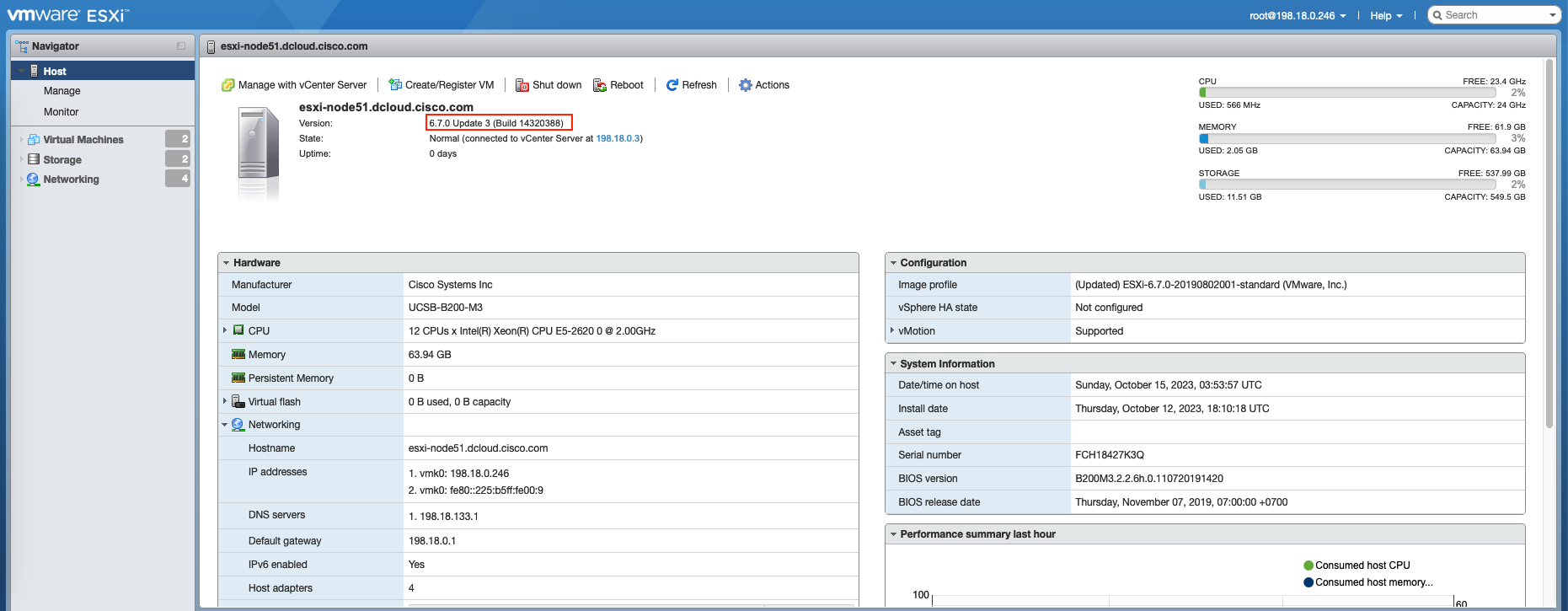Open vCenter Server link 198.18.0.3

618,138
